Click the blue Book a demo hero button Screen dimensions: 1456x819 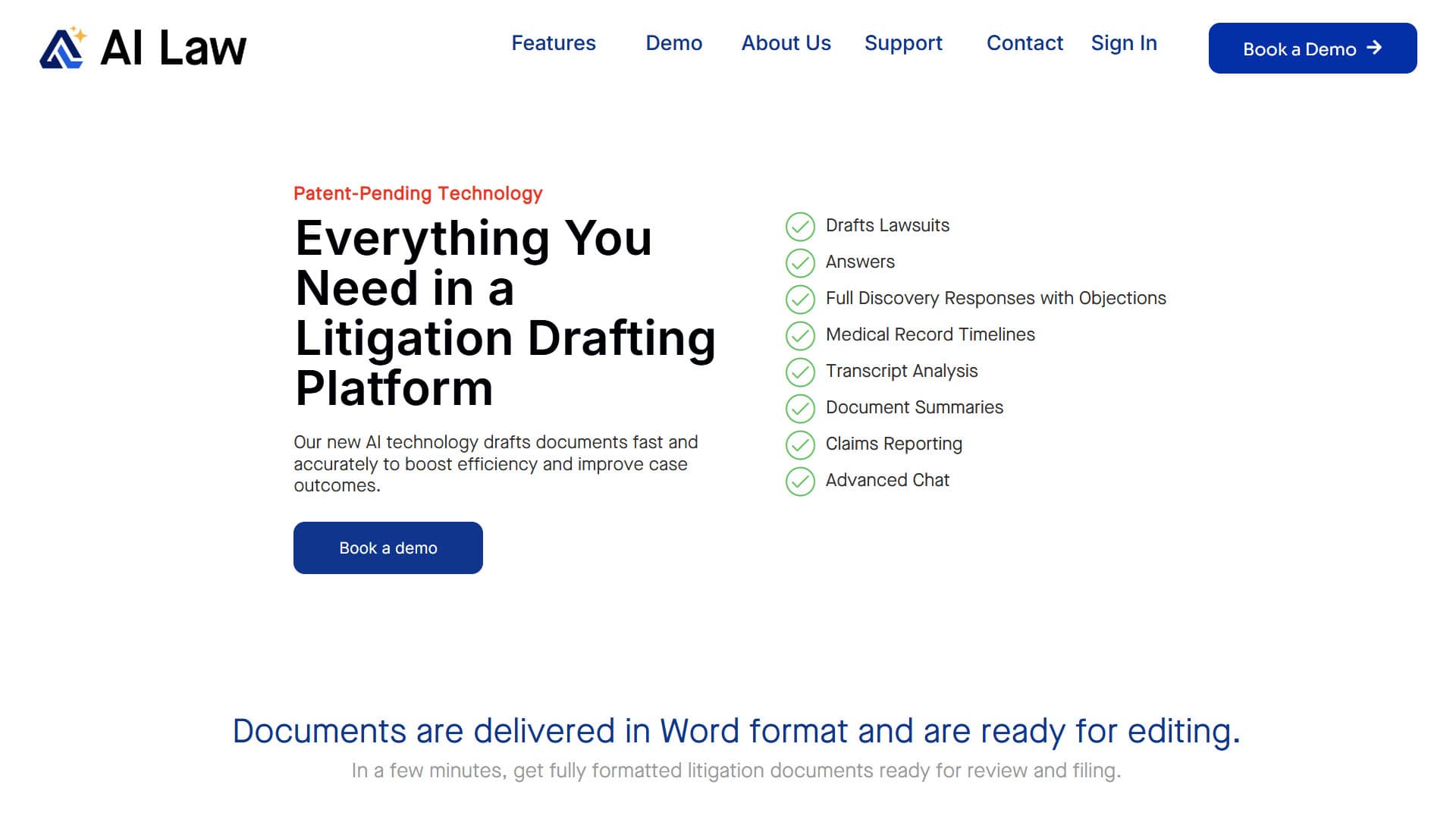click(x=388, y=548)
